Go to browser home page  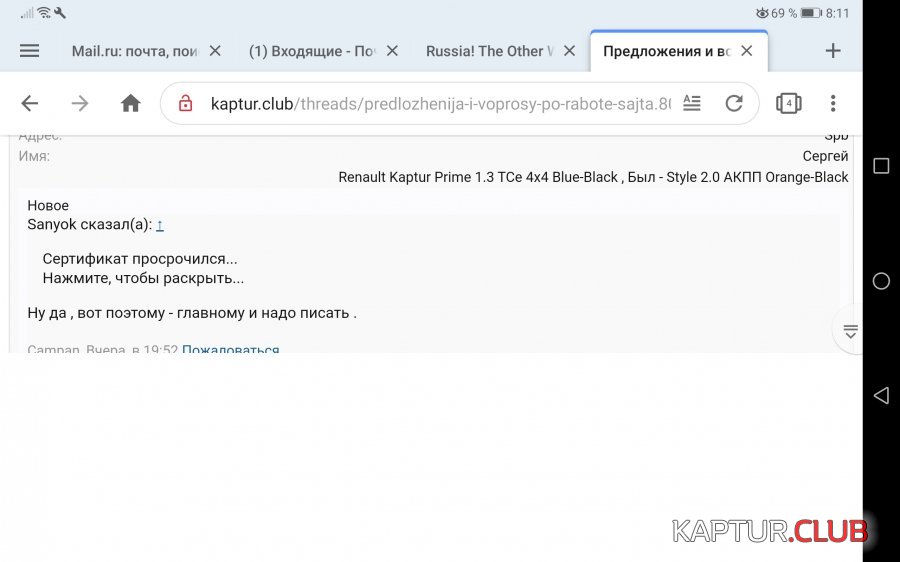pos(131,103)
